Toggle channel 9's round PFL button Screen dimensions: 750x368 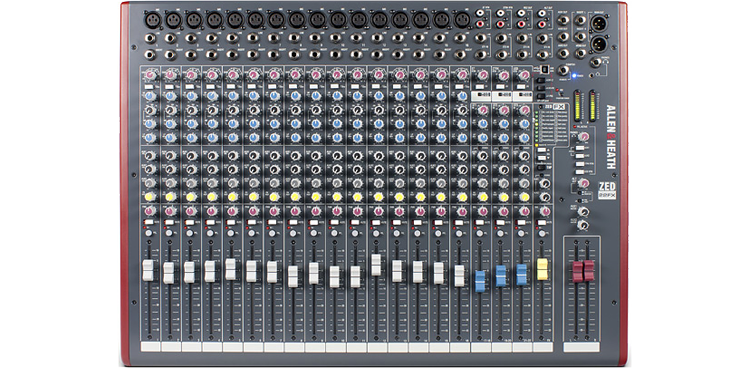click(315, 233)
